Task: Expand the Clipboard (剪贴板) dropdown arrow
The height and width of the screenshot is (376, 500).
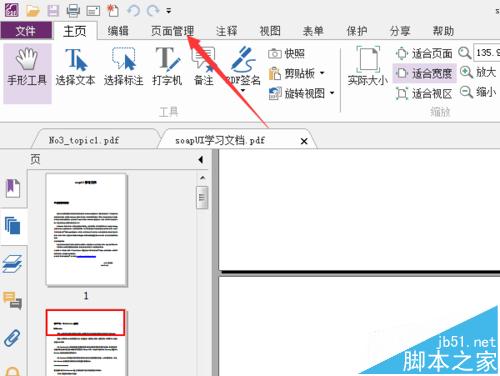Action: tap(322, 73)
